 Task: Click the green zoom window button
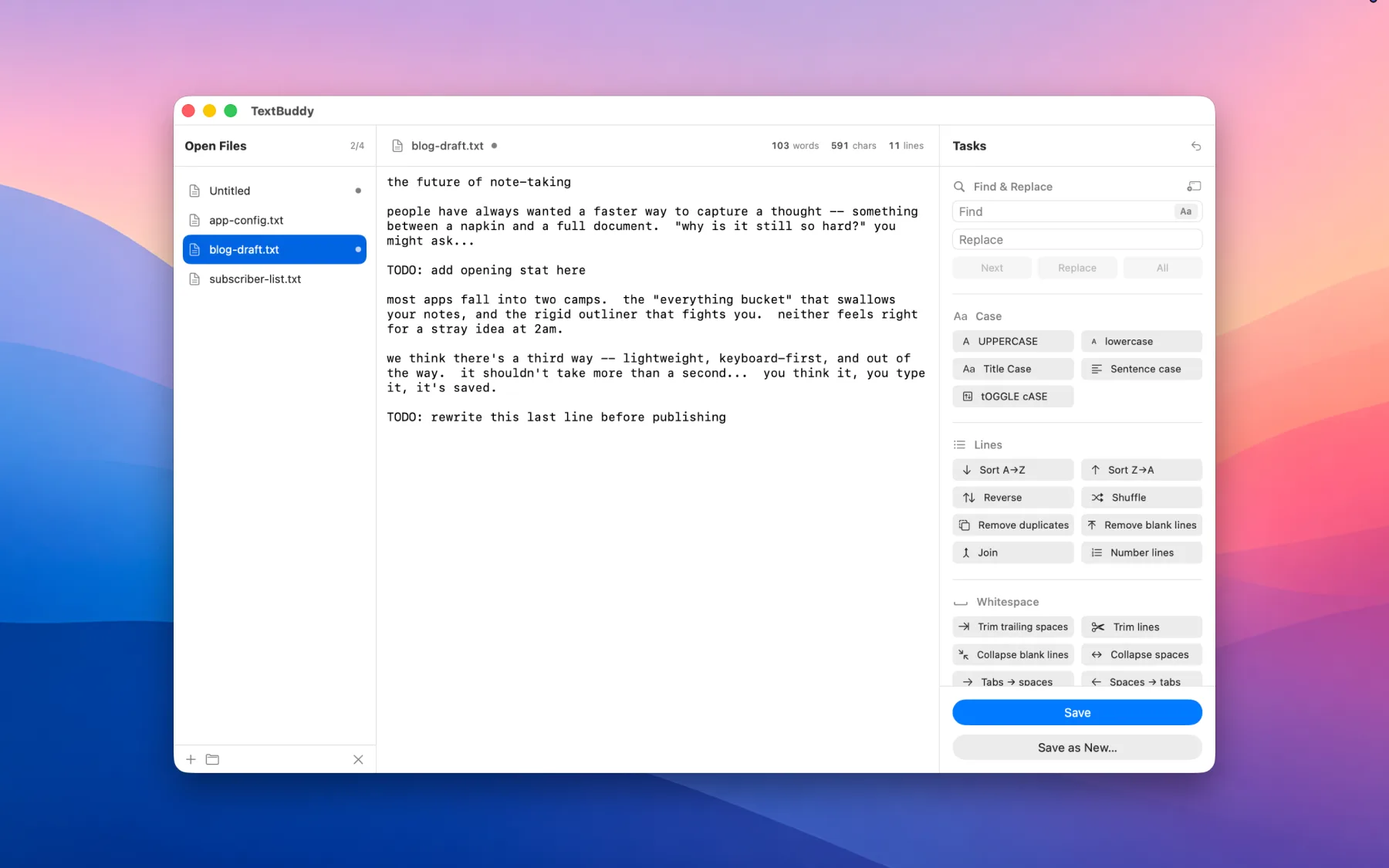(x=230, y=111)
